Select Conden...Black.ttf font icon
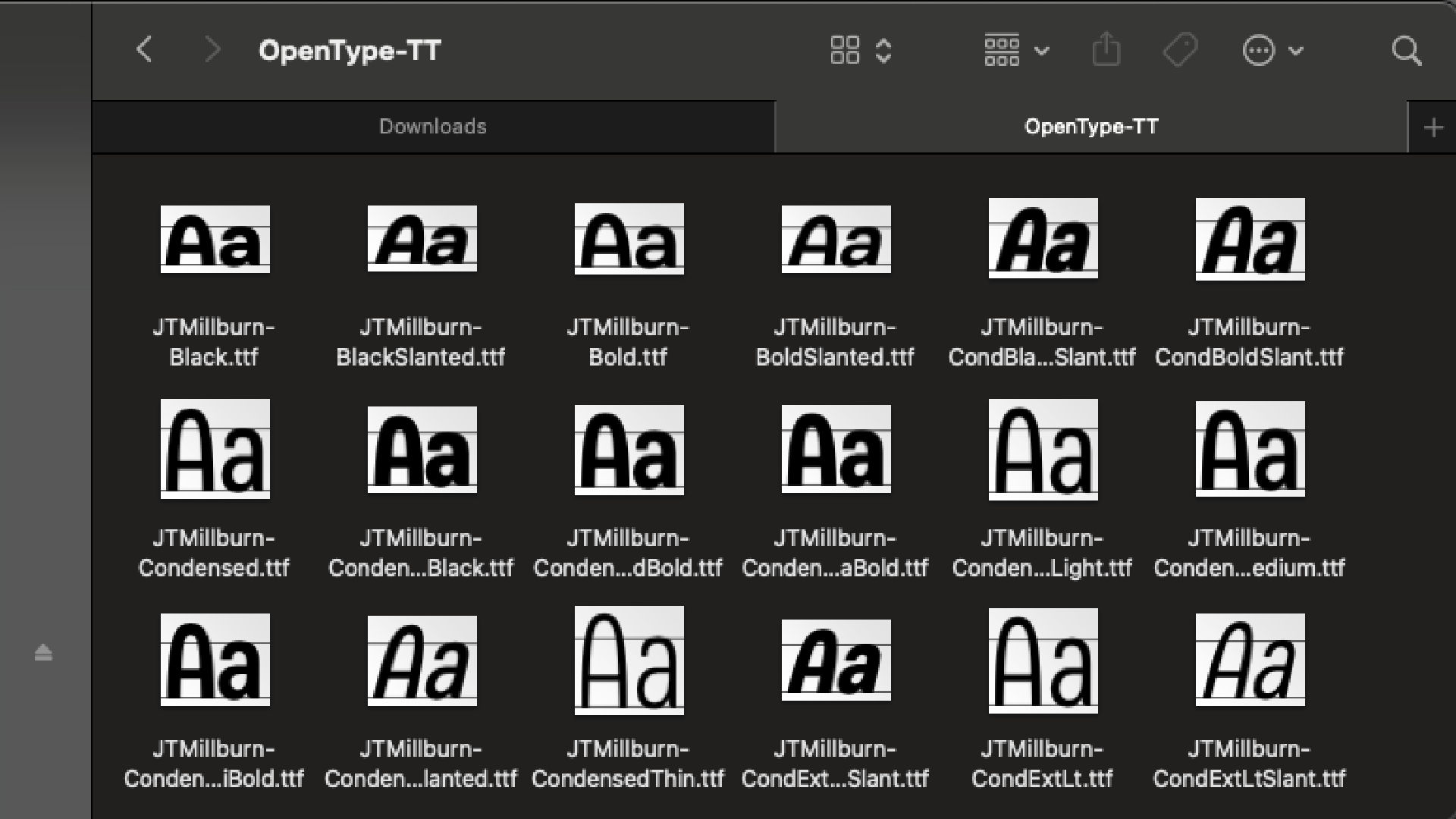Viewport: 1456px width, 819px height. tap(422, 450)
